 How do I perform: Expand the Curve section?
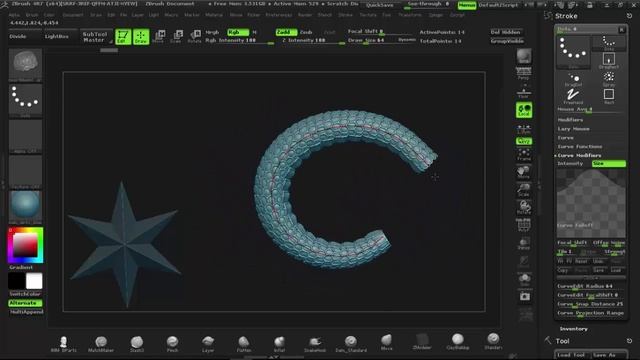[565, 138]
